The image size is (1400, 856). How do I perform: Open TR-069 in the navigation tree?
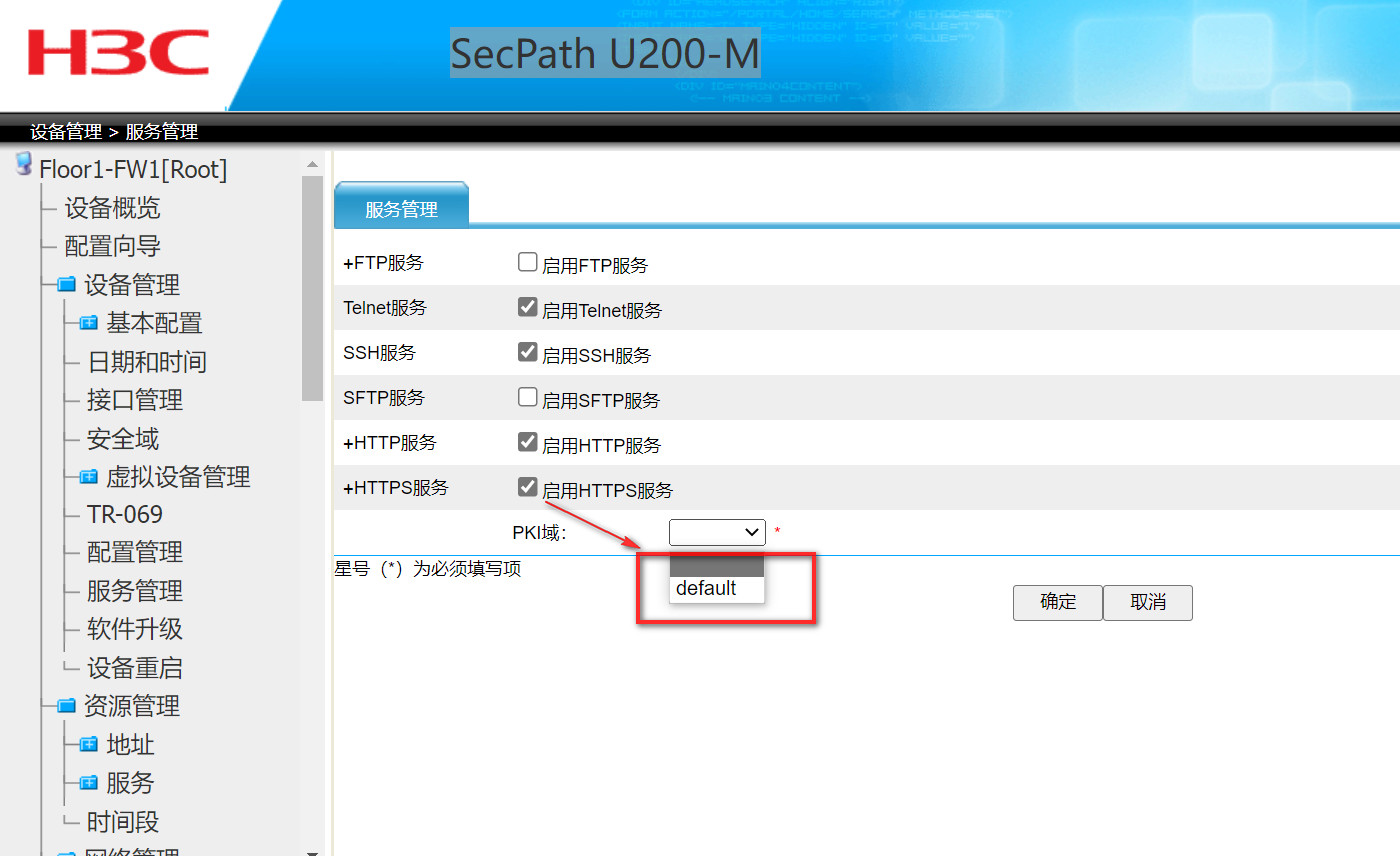(x=125, y=515)
